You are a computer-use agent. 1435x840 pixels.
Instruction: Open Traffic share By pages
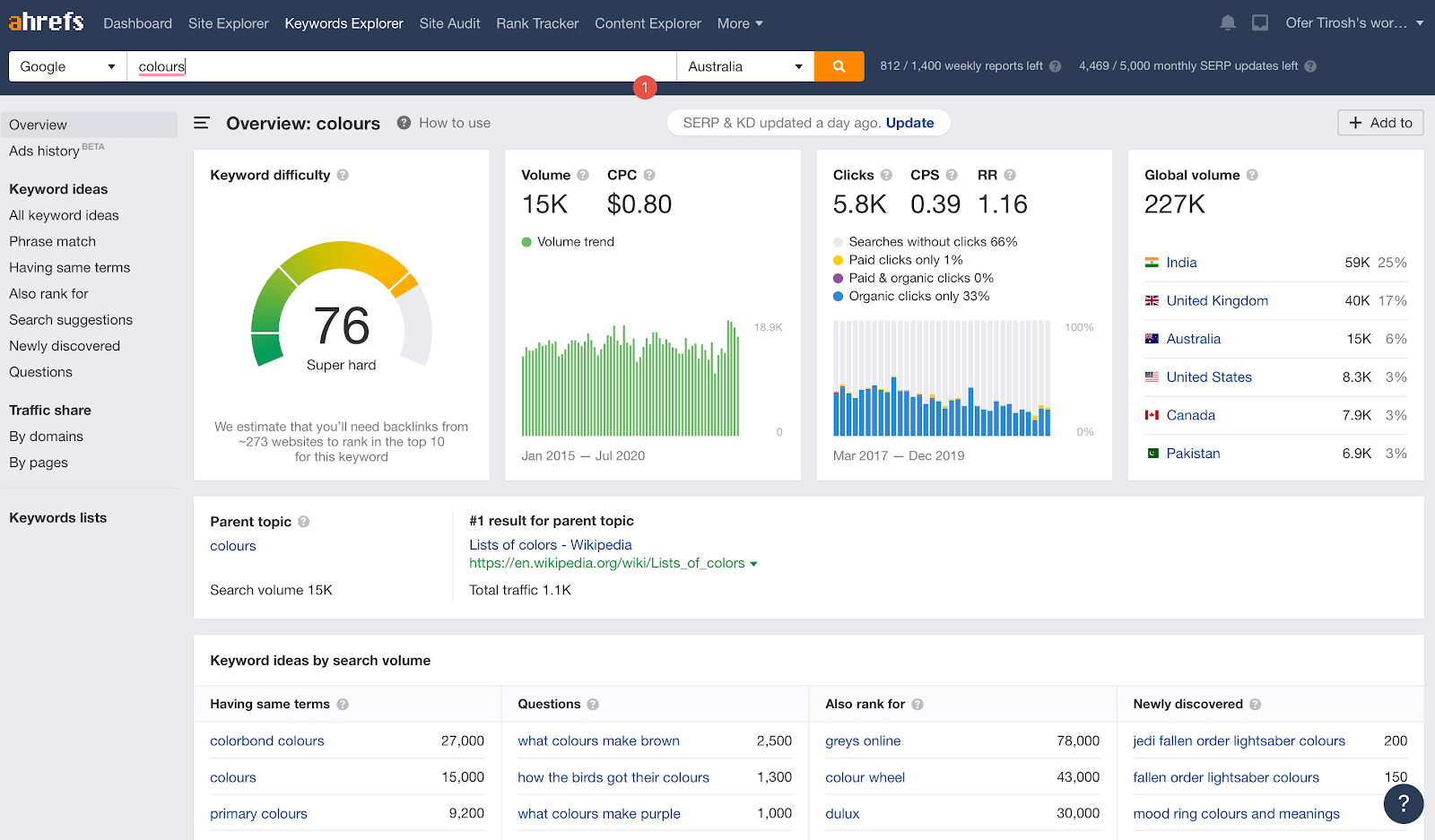[39, 463]
